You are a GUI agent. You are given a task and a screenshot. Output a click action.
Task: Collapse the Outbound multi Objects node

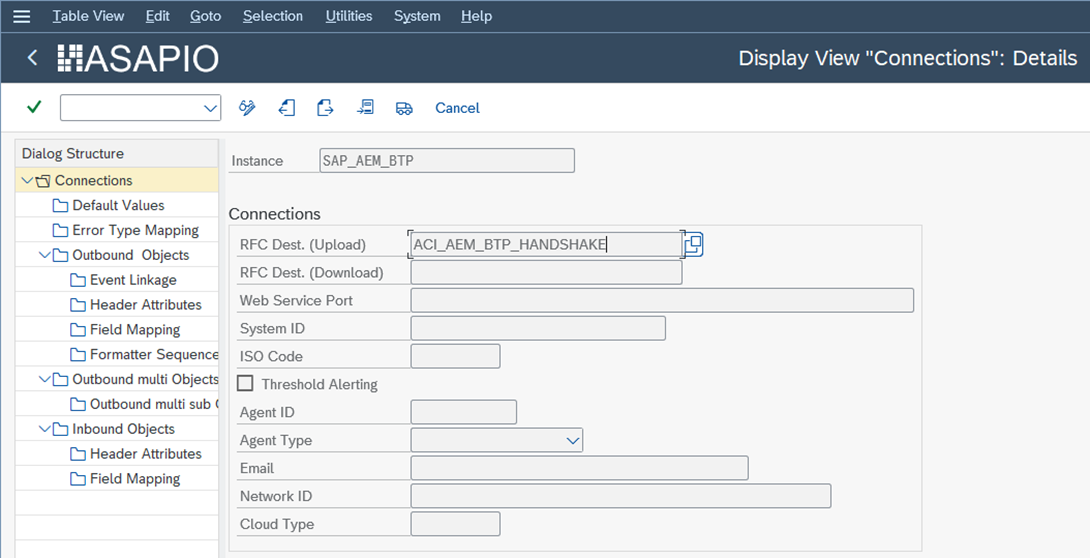pyautogui.click(x=44, y=379)
